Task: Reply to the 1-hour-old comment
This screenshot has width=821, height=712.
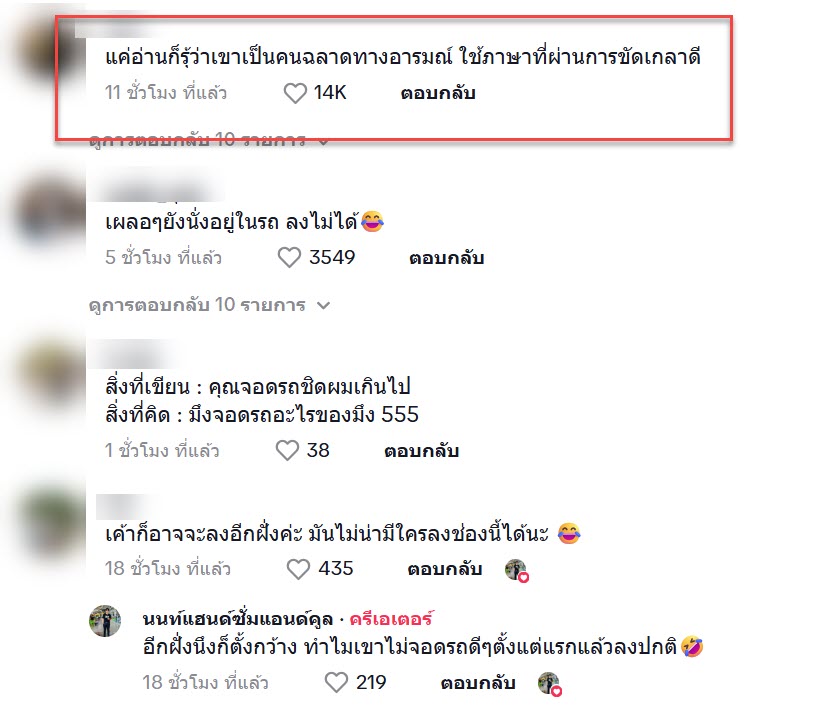Action: (x=421, y=451)
